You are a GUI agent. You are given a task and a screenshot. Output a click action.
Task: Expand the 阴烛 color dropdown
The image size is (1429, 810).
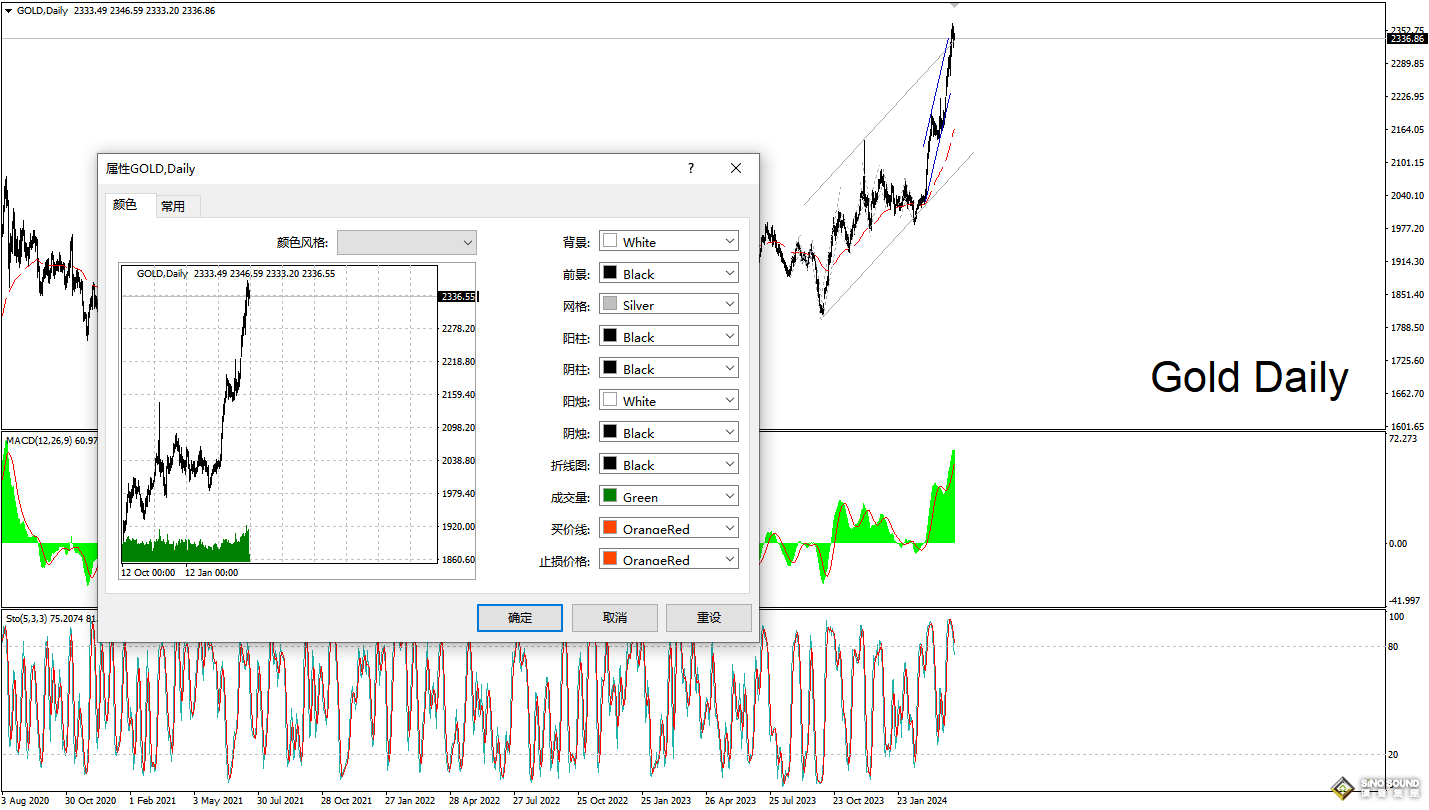click(x=729, y=432)
